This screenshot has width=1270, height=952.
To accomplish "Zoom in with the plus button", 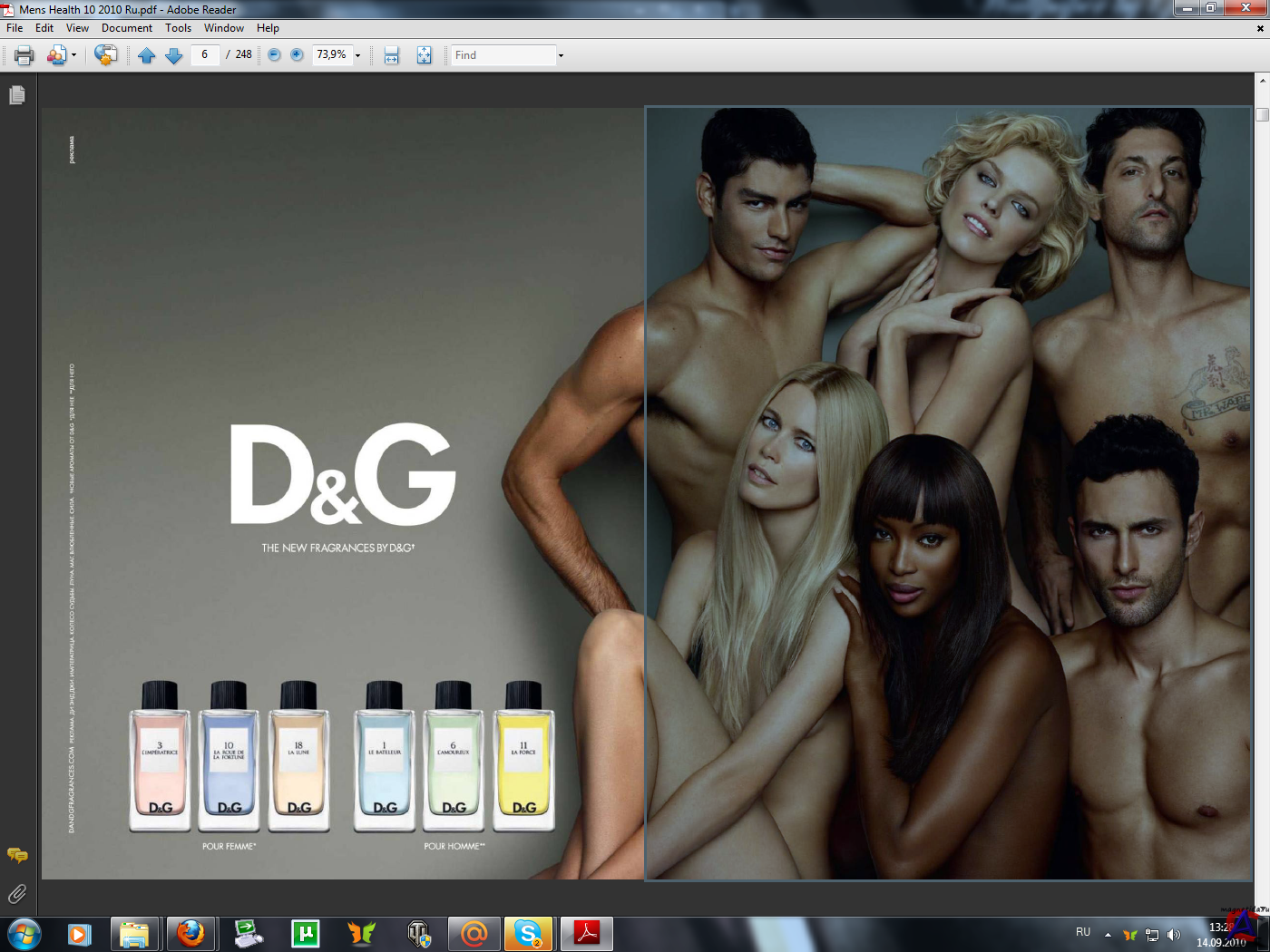I will point(297,55).
